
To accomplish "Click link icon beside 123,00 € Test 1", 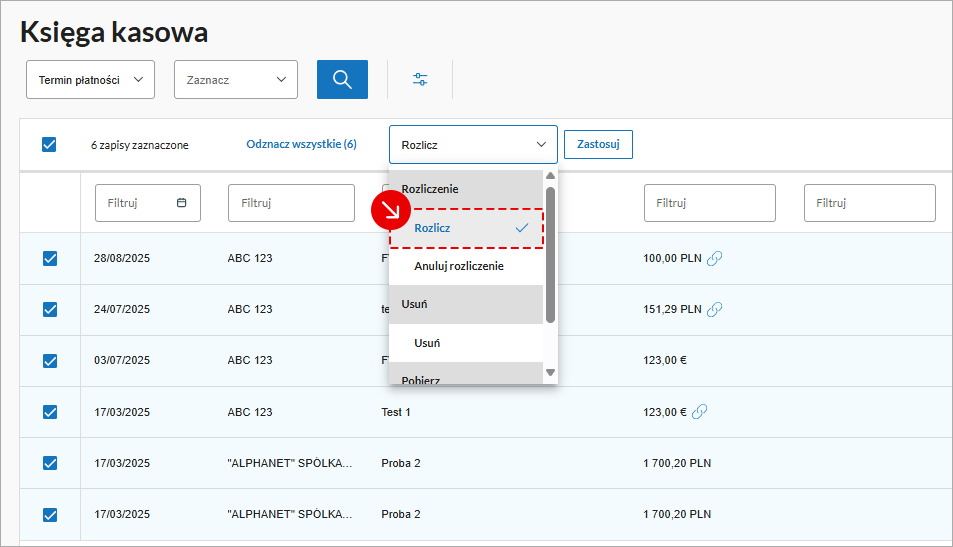I will pyautogui.click(x=700, y=412).
